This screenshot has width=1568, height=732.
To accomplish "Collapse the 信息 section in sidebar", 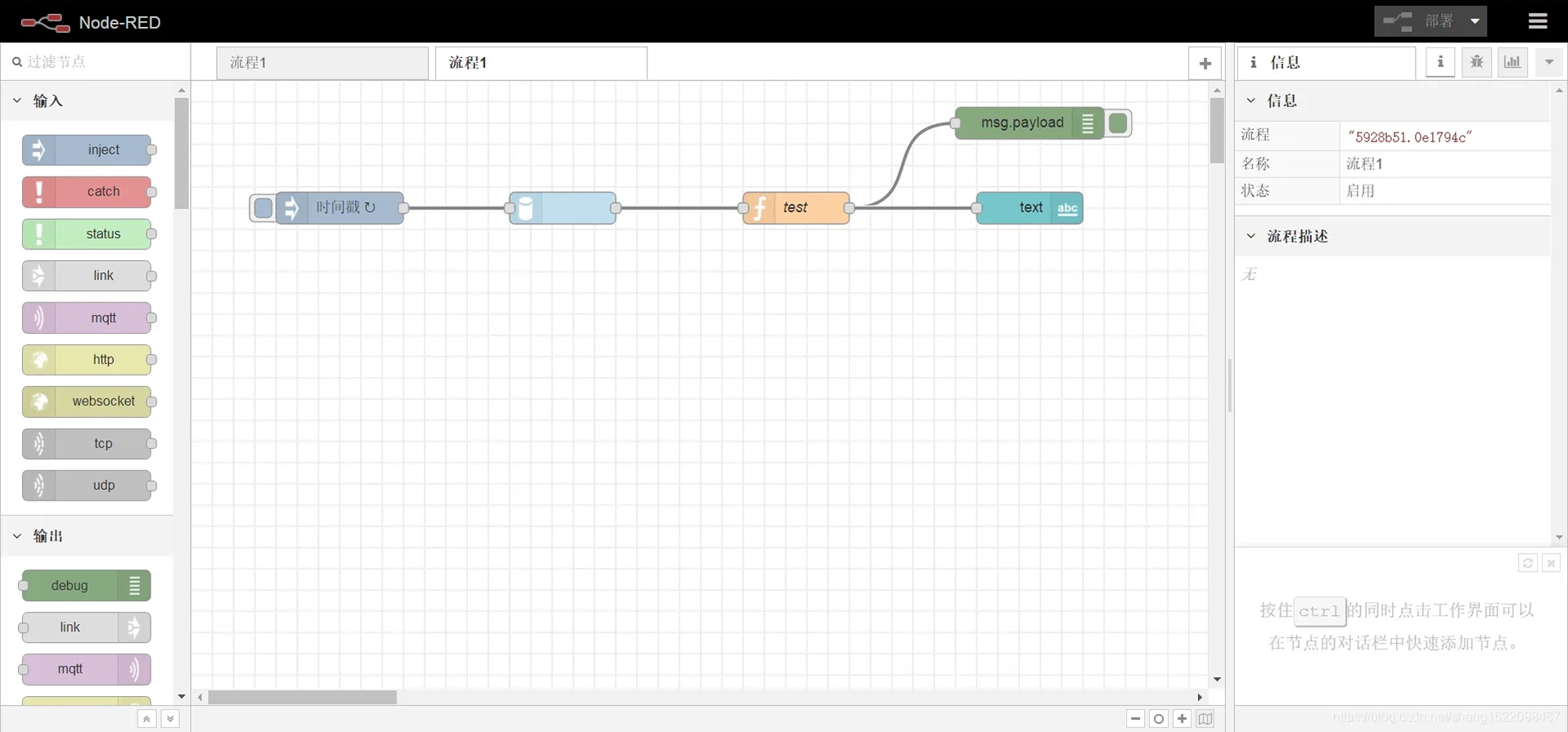I will click(x=1250, y=101).
